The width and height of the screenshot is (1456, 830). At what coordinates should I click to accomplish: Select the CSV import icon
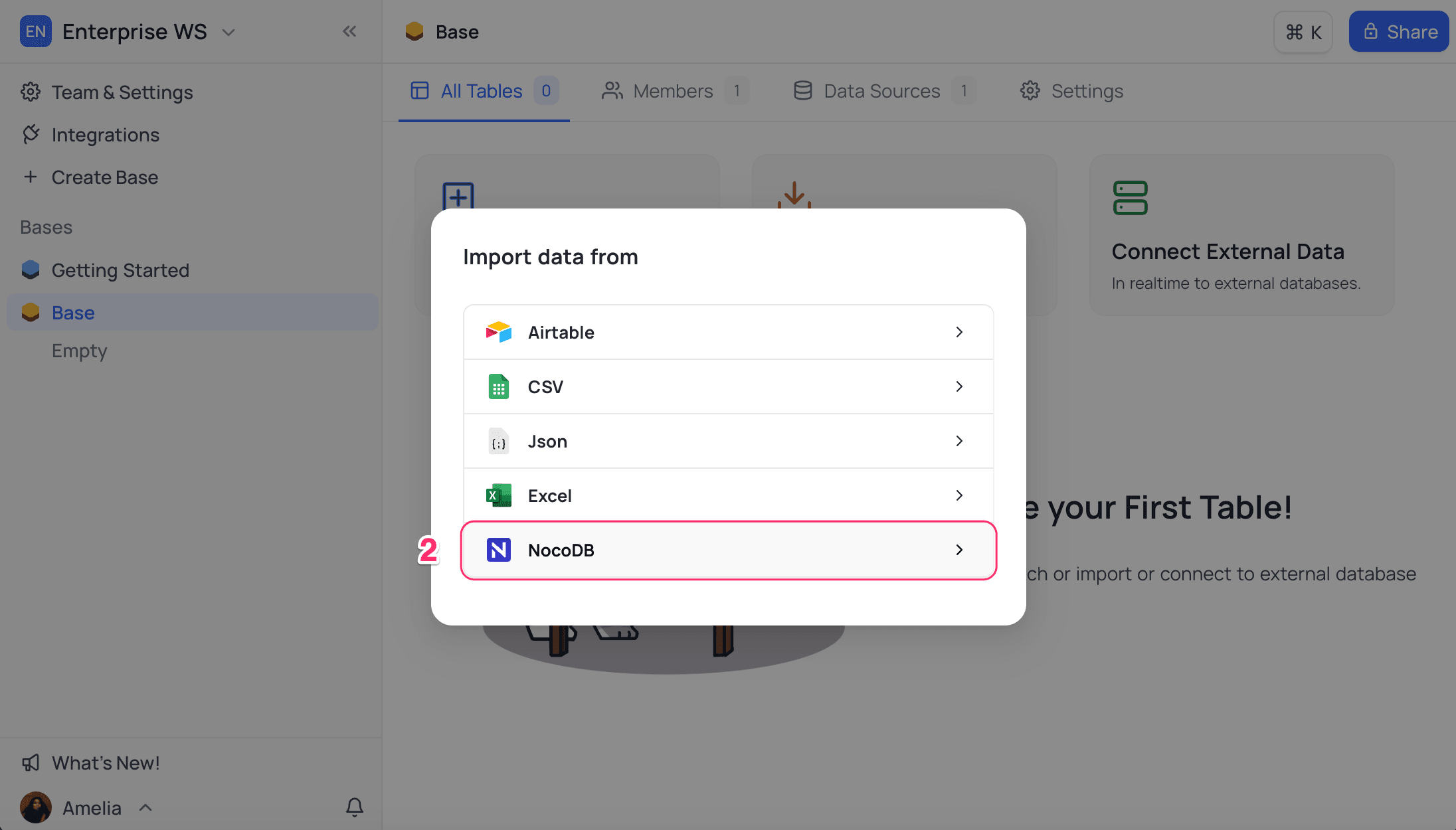tap(498, 386)
